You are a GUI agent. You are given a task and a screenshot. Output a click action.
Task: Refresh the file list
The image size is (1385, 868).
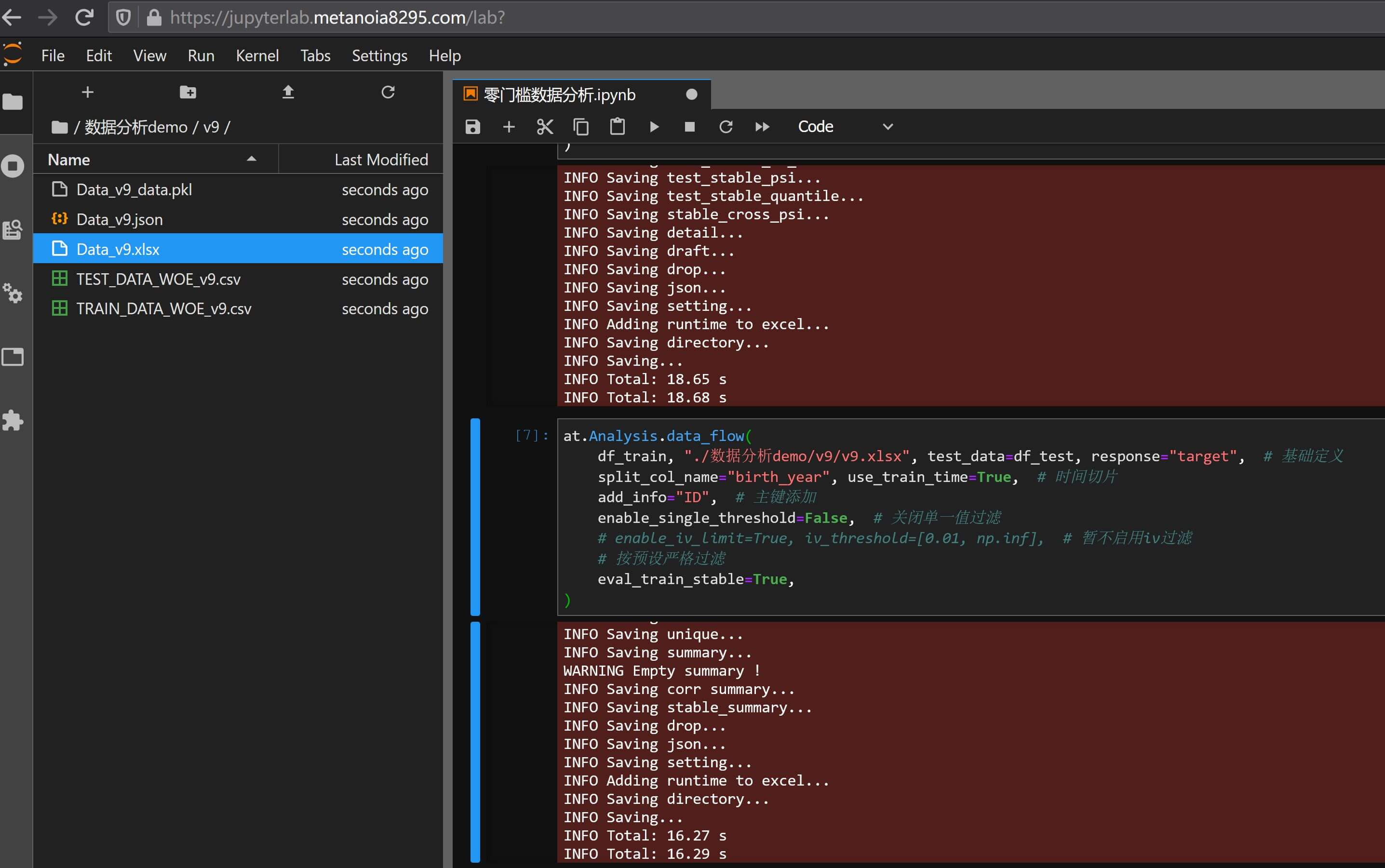coord(388,92)
